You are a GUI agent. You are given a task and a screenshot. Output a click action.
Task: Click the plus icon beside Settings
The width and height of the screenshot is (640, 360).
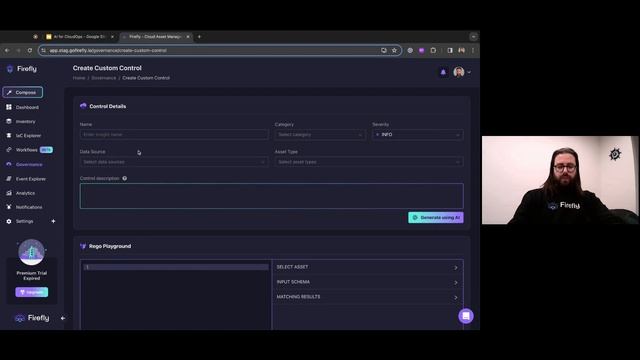click(x=53, y=221)
